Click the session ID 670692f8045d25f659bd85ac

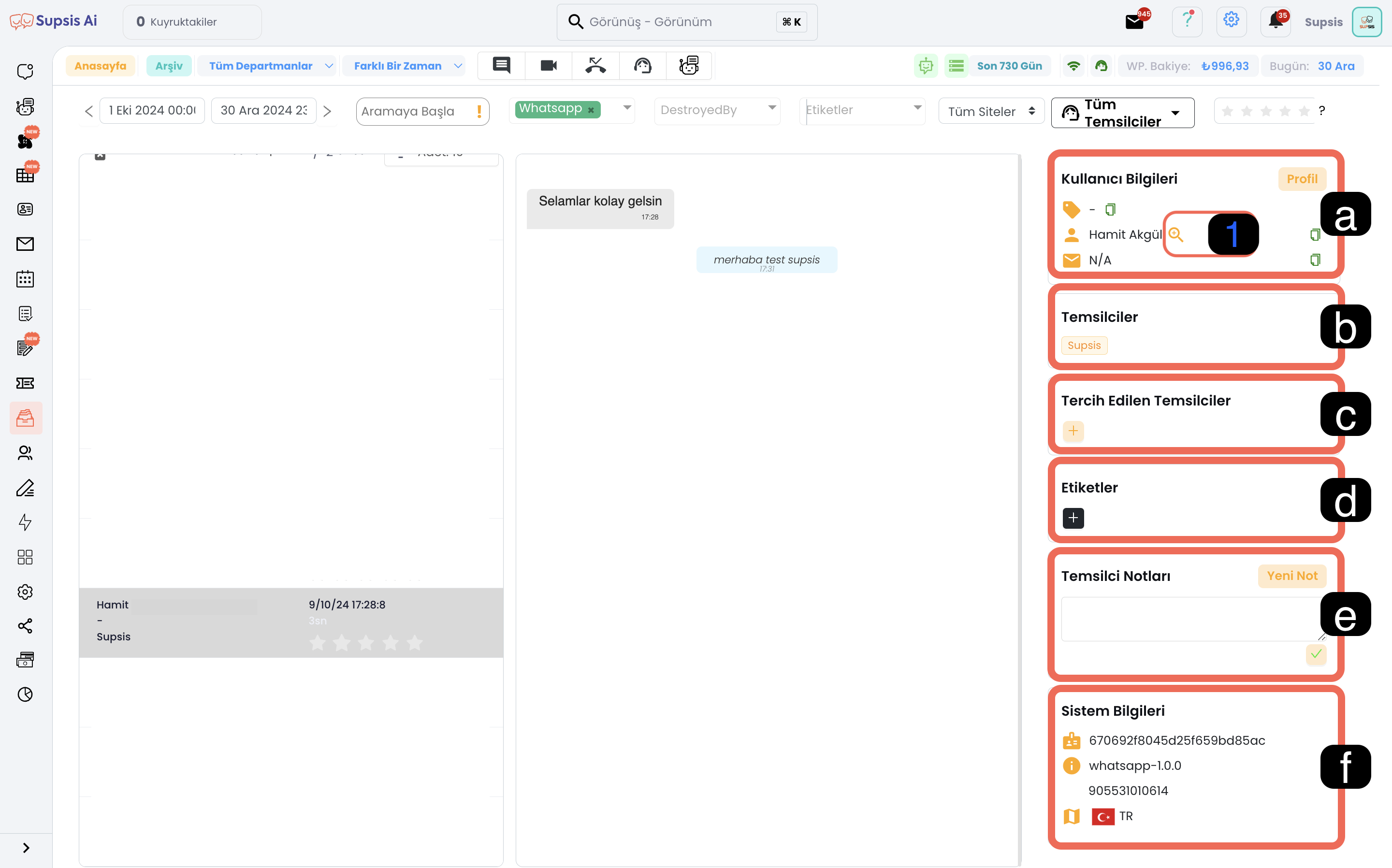point(1177,740)
